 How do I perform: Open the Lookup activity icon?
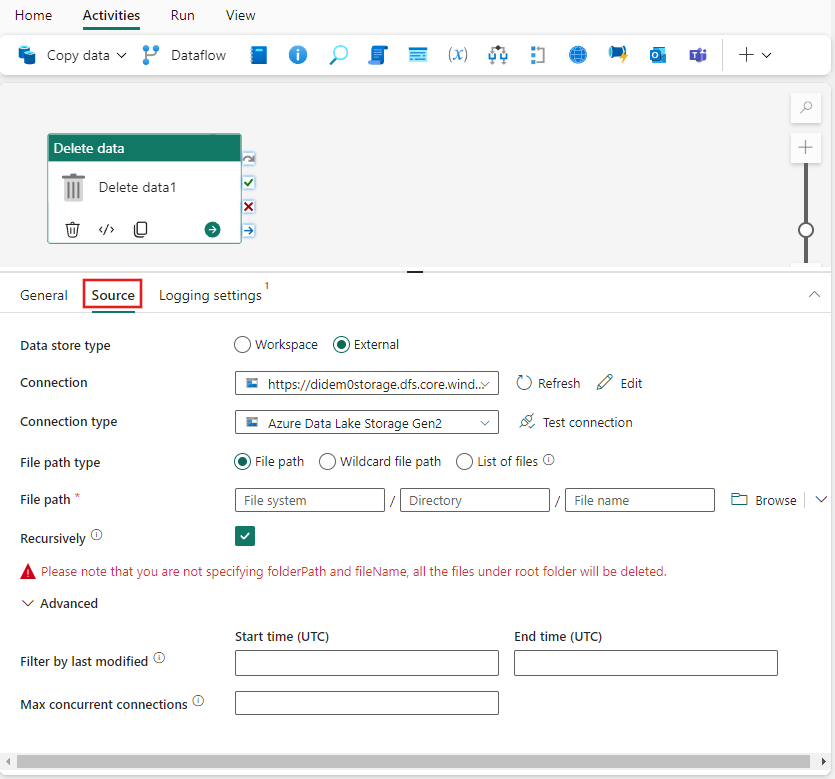(338, 55)
